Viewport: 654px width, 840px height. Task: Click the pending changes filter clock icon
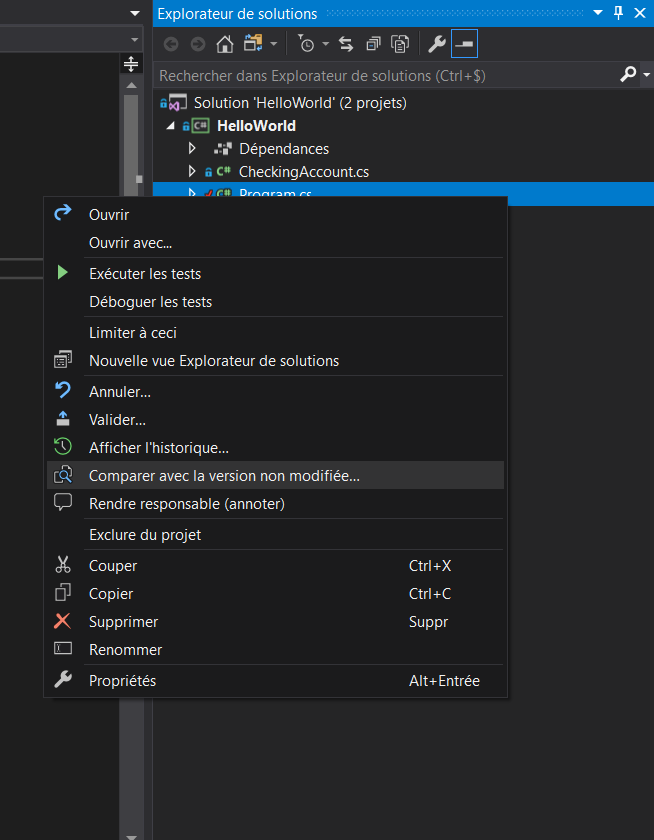click(x=306, y=44)
